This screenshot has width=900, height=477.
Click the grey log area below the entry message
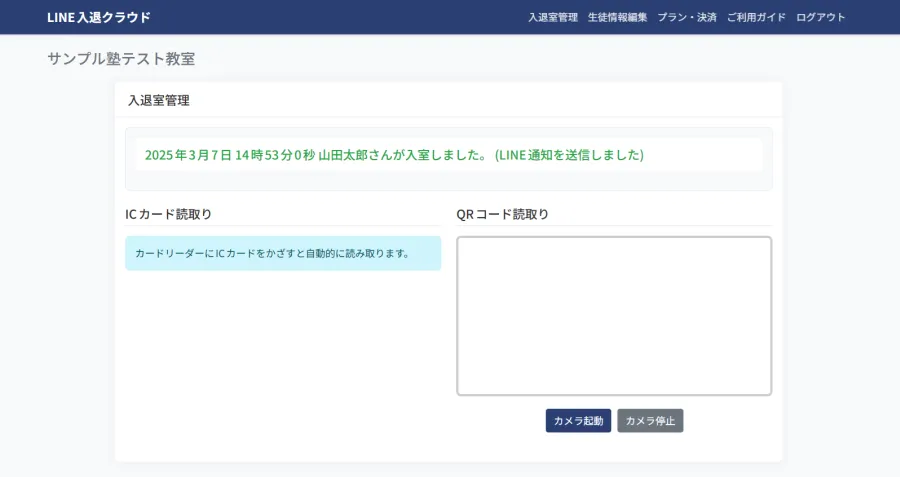pyautogui.click(x=448, y=180)
